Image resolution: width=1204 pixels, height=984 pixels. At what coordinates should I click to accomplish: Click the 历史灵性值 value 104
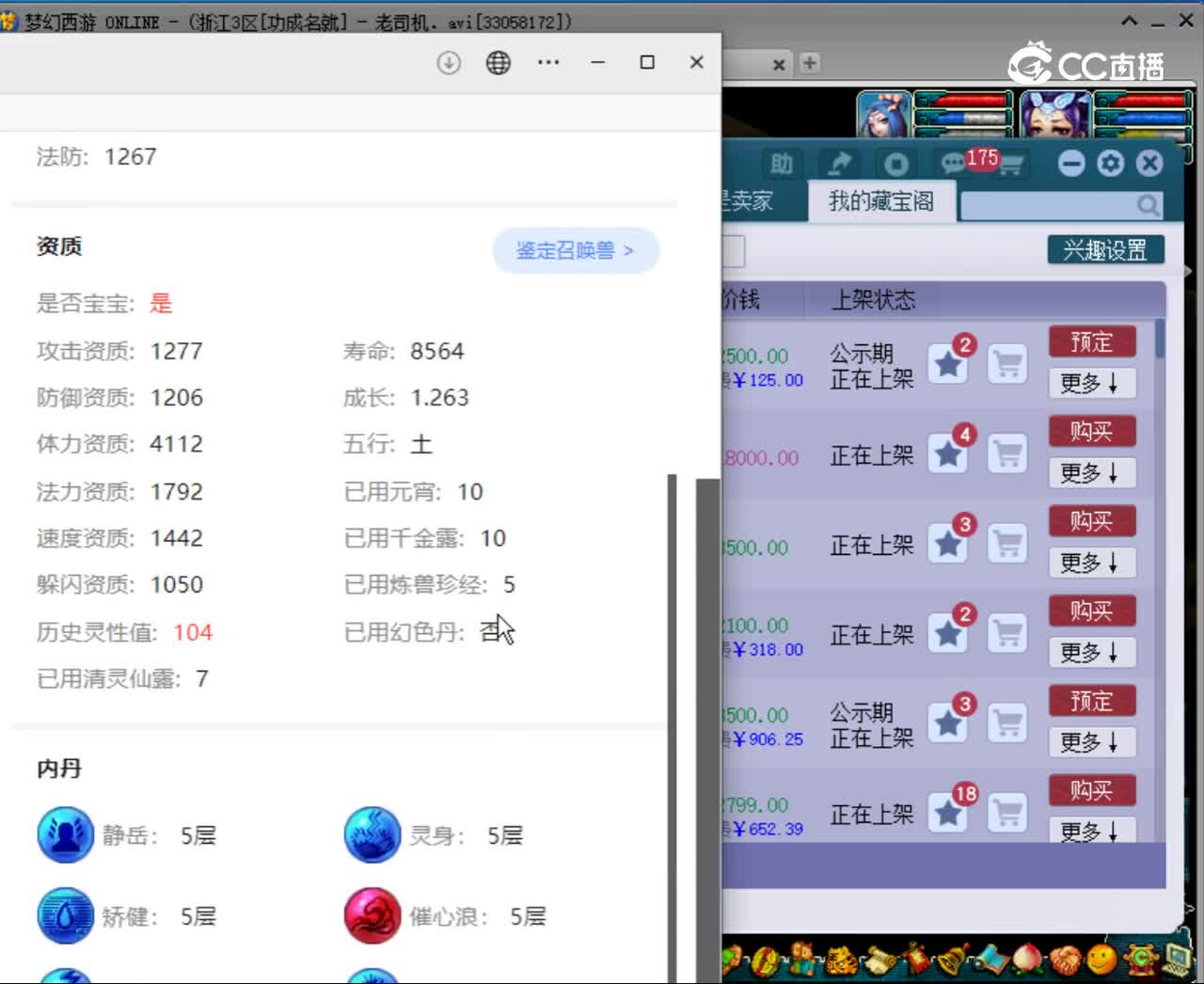click(x=193, y=632)
